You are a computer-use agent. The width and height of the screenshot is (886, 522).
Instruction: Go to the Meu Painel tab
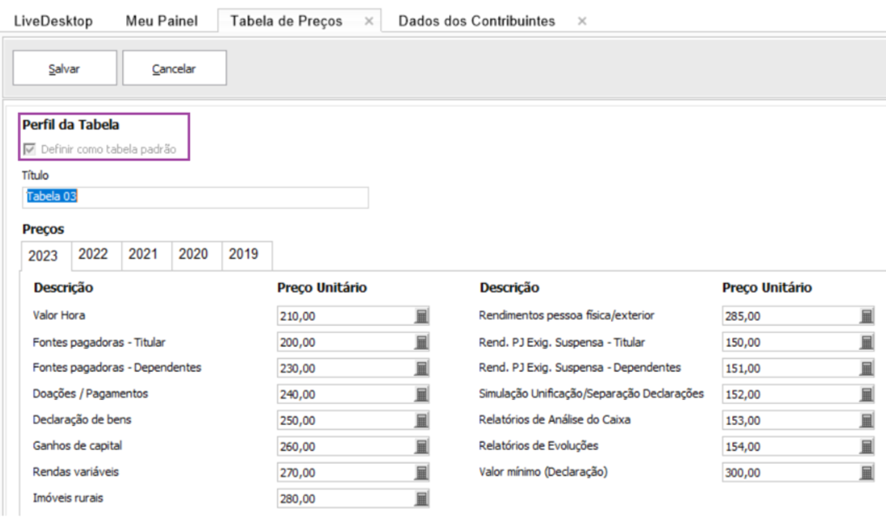point(162,21)
